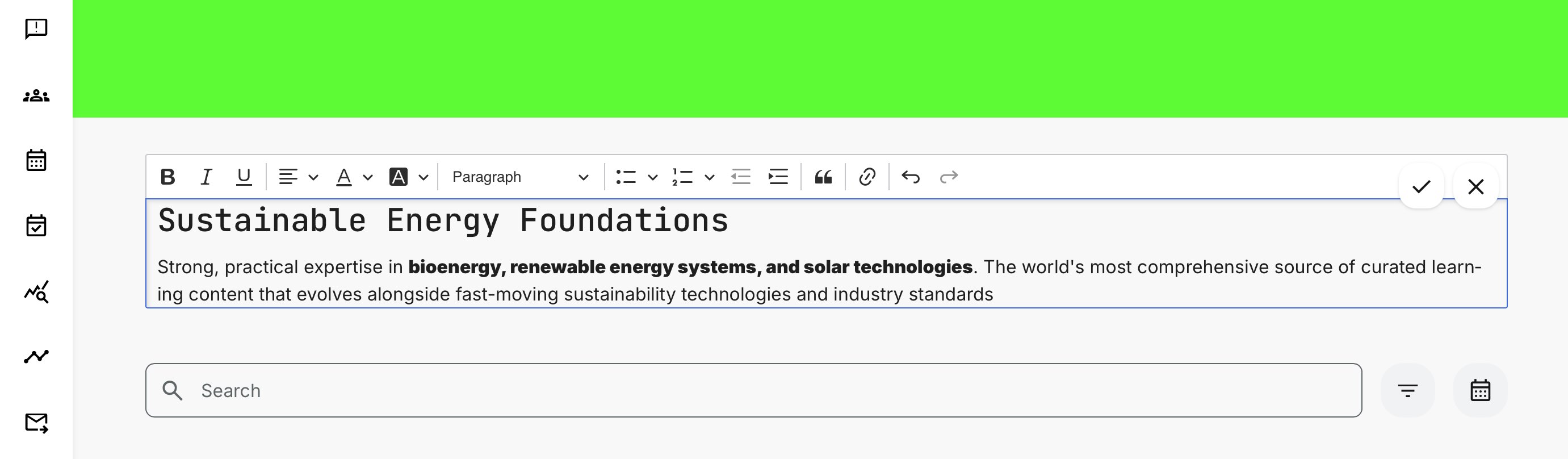Open the calendar checkmark icon in sidebar
Image resolution: width=1568 pixels, height=459 pixels.
point(36,225)
